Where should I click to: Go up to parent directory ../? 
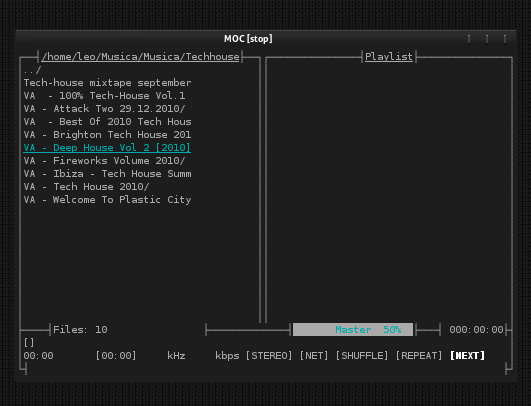[x=33, y=70]
